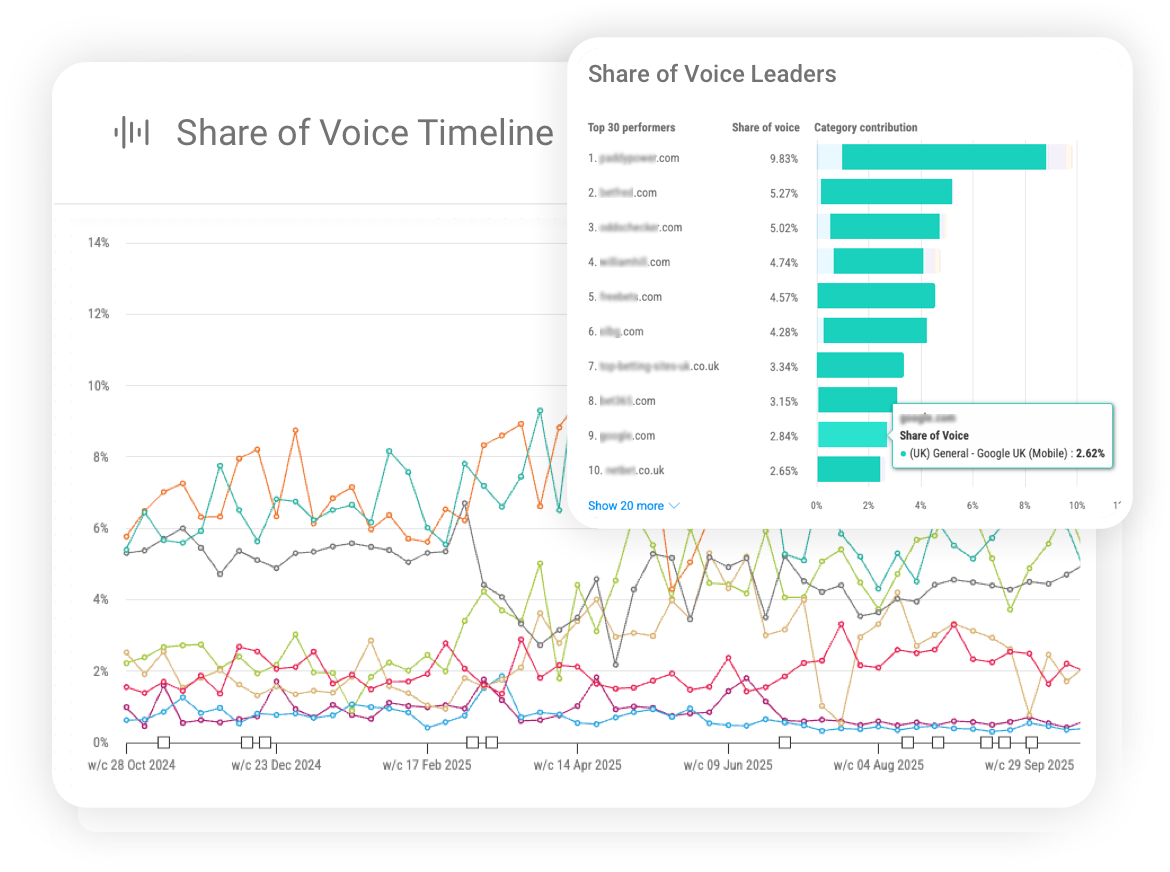Viewport: 1170px width, 872px height.
Task: Click the annotation marker near w/c 04 Aug 2025
Action: [906, 742]
